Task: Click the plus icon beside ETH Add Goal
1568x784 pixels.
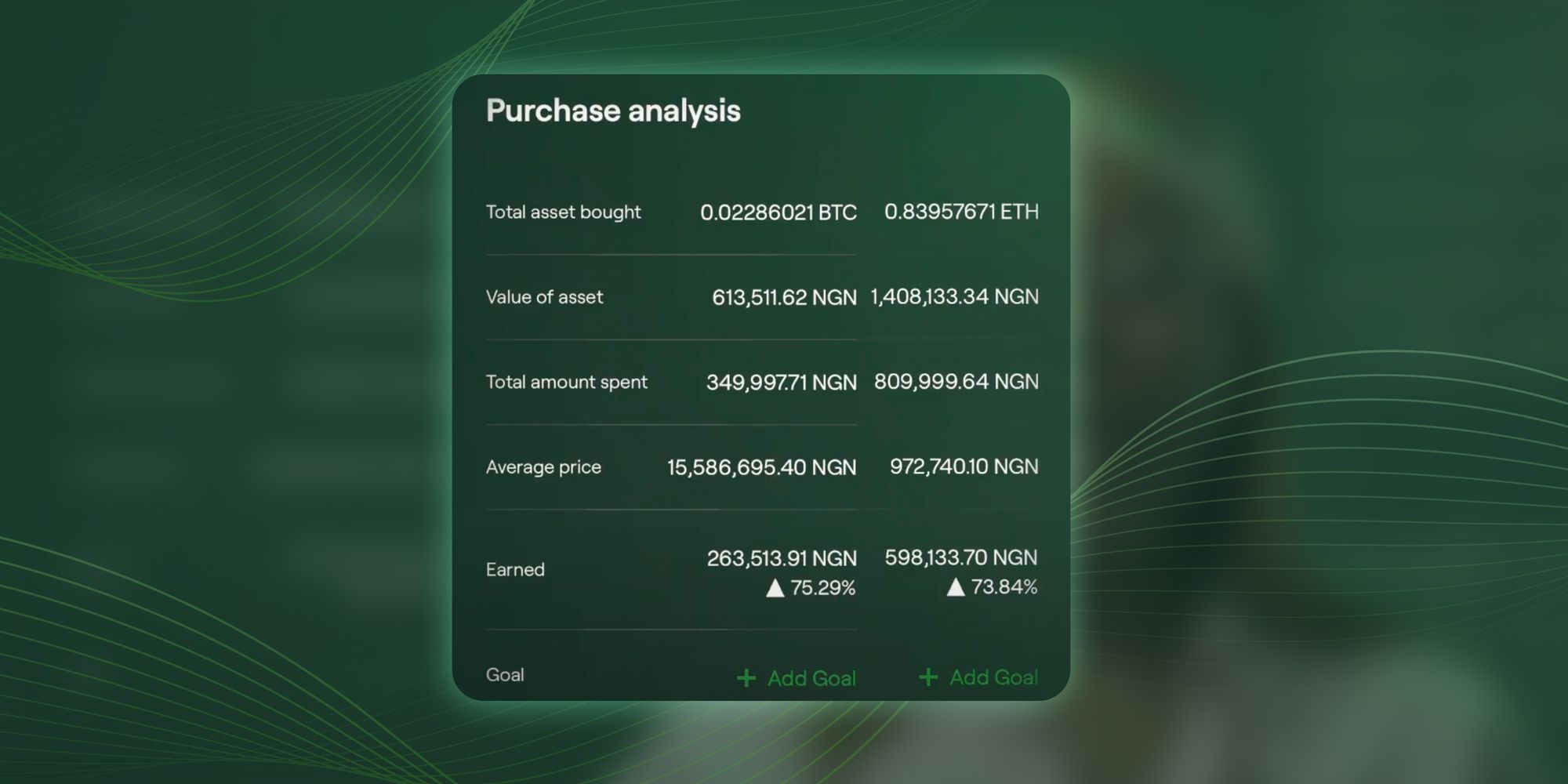Action: 928,676
